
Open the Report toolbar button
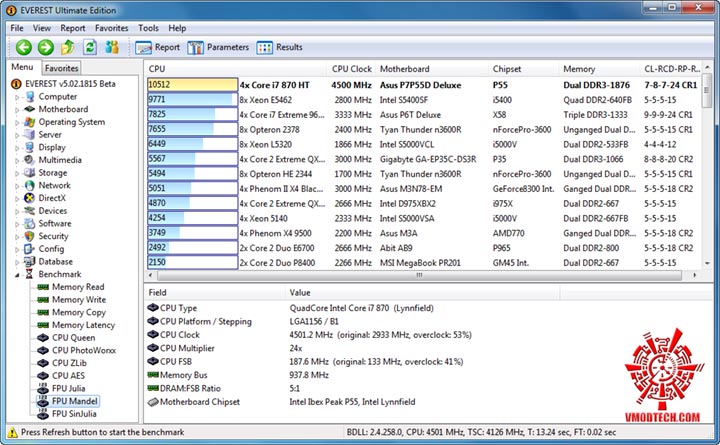[x=158, y=47]
